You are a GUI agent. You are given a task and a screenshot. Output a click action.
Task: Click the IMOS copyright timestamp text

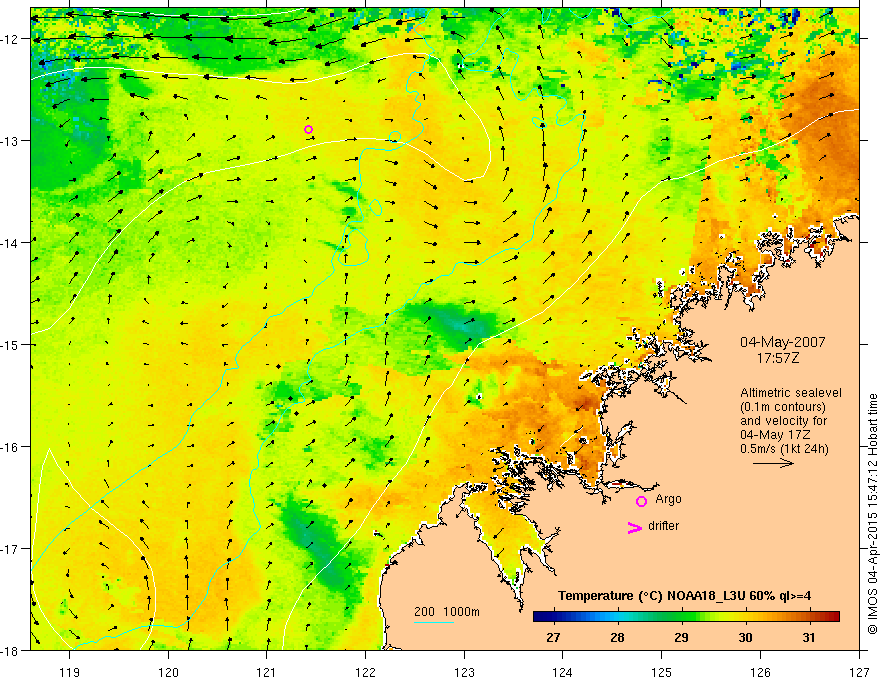(872, 514)
